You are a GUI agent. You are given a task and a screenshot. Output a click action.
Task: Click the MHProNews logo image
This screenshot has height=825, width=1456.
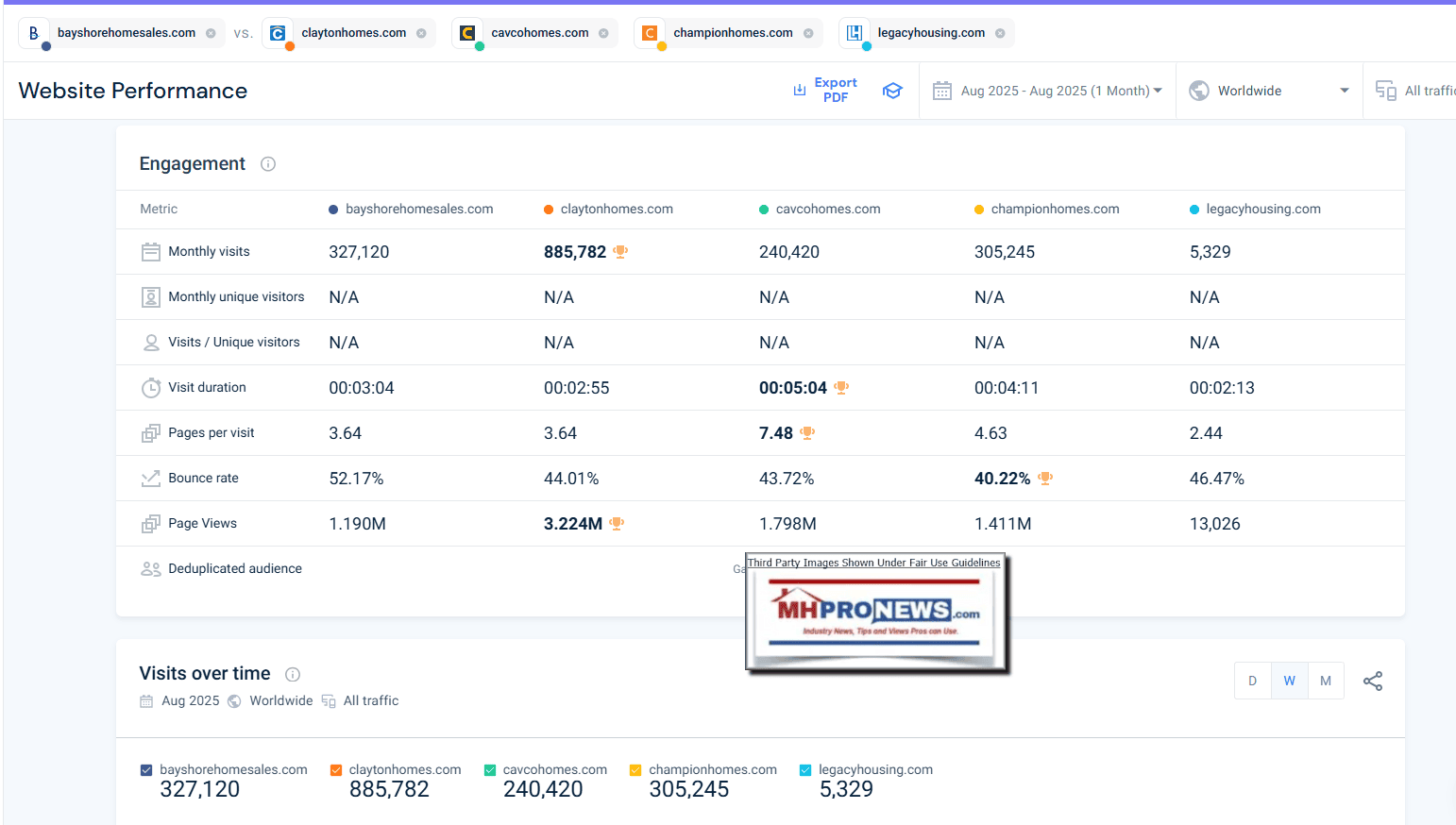[877, 614]
